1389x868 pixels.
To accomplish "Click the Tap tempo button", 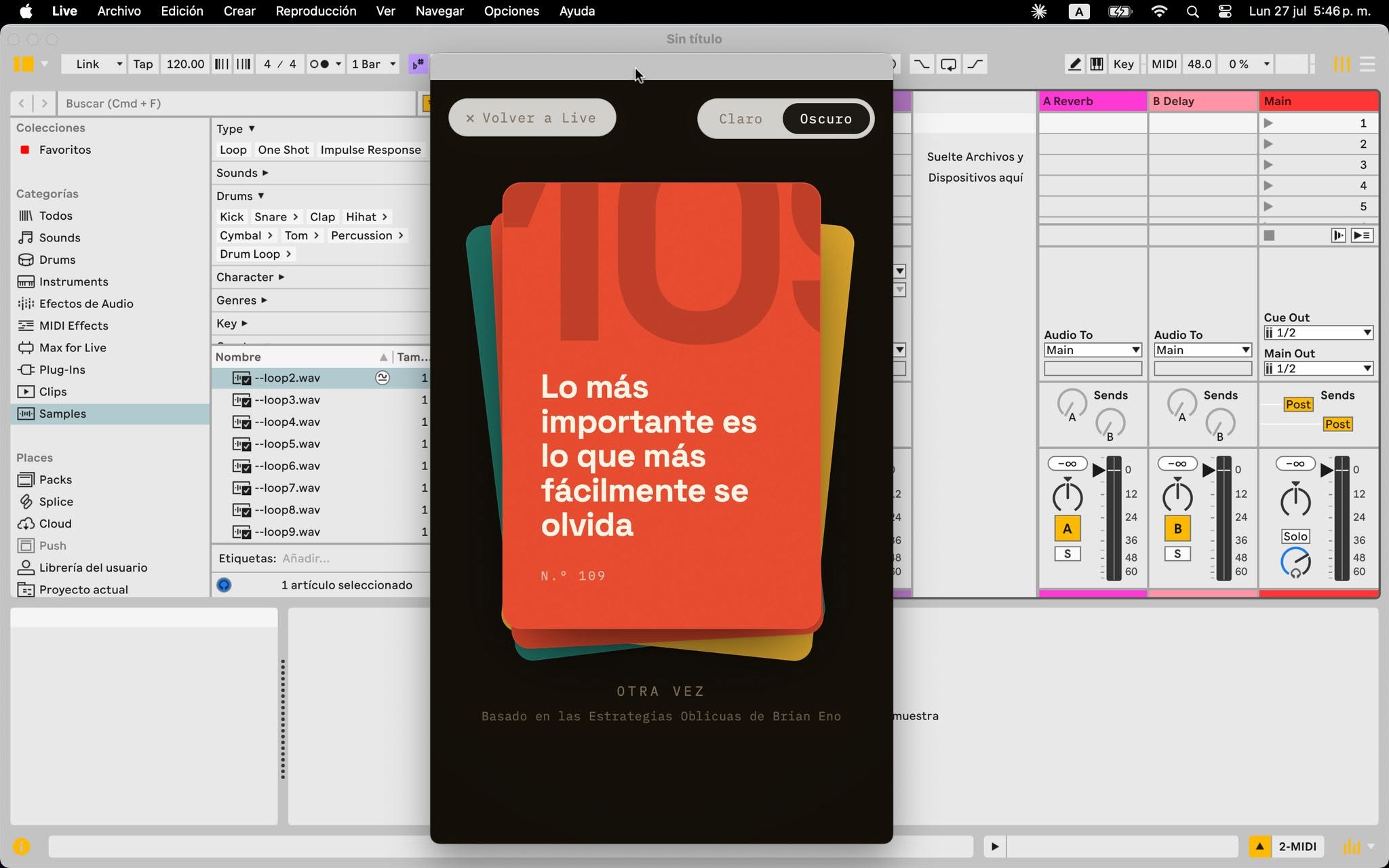I will [x=142, y=64].
